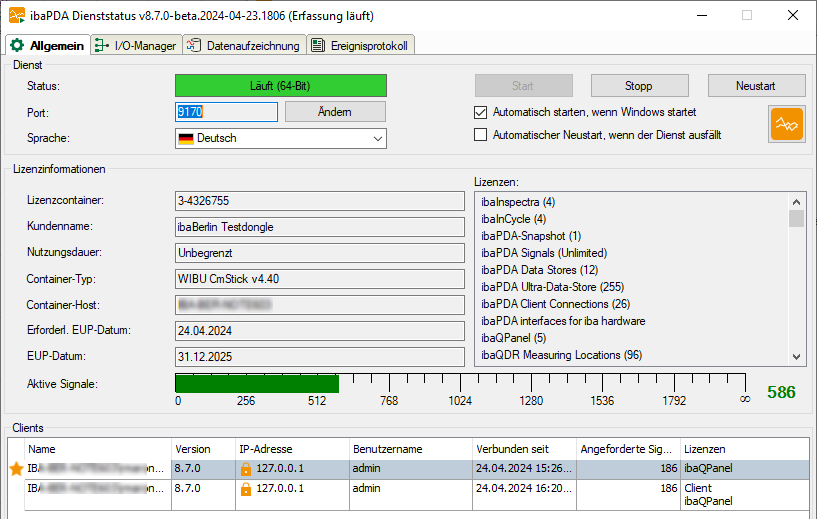Viewport: 817px width, 519px height.
Task: Select 'ibaPDA Data Stores (12)' license entry
Action: 539,270
